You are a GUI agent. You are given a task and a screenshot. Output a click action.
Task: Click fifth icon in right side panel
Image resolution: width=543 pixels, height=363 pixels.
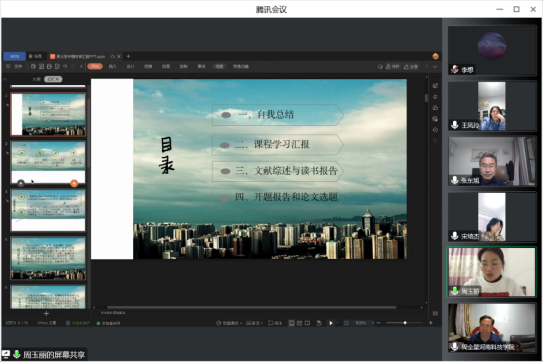435,130
